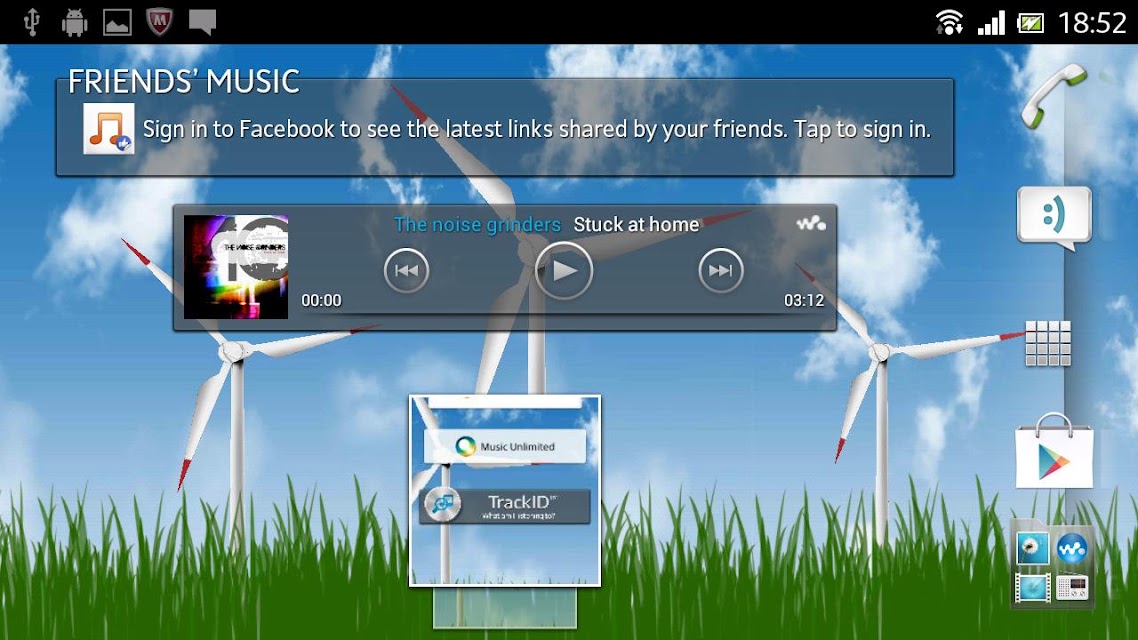Tap the sign in to Facebook message
This screenshot has width=1138, height=640.
(536, 129)
